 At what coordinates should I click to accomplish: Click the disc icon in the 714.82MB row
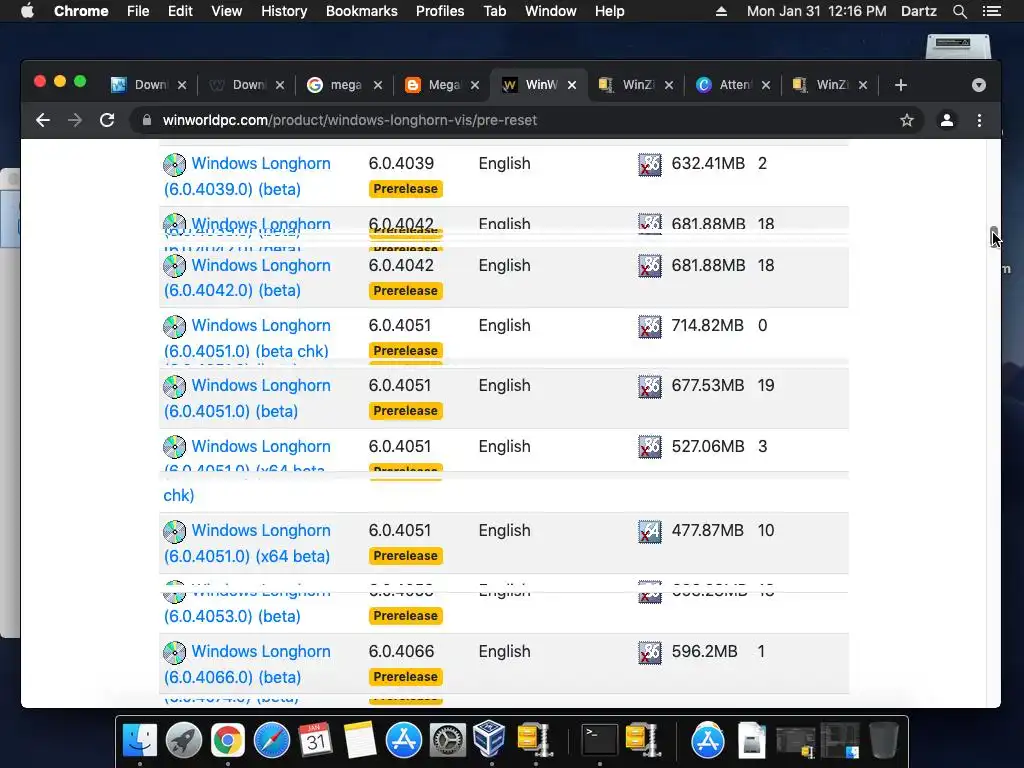(174, 327)
